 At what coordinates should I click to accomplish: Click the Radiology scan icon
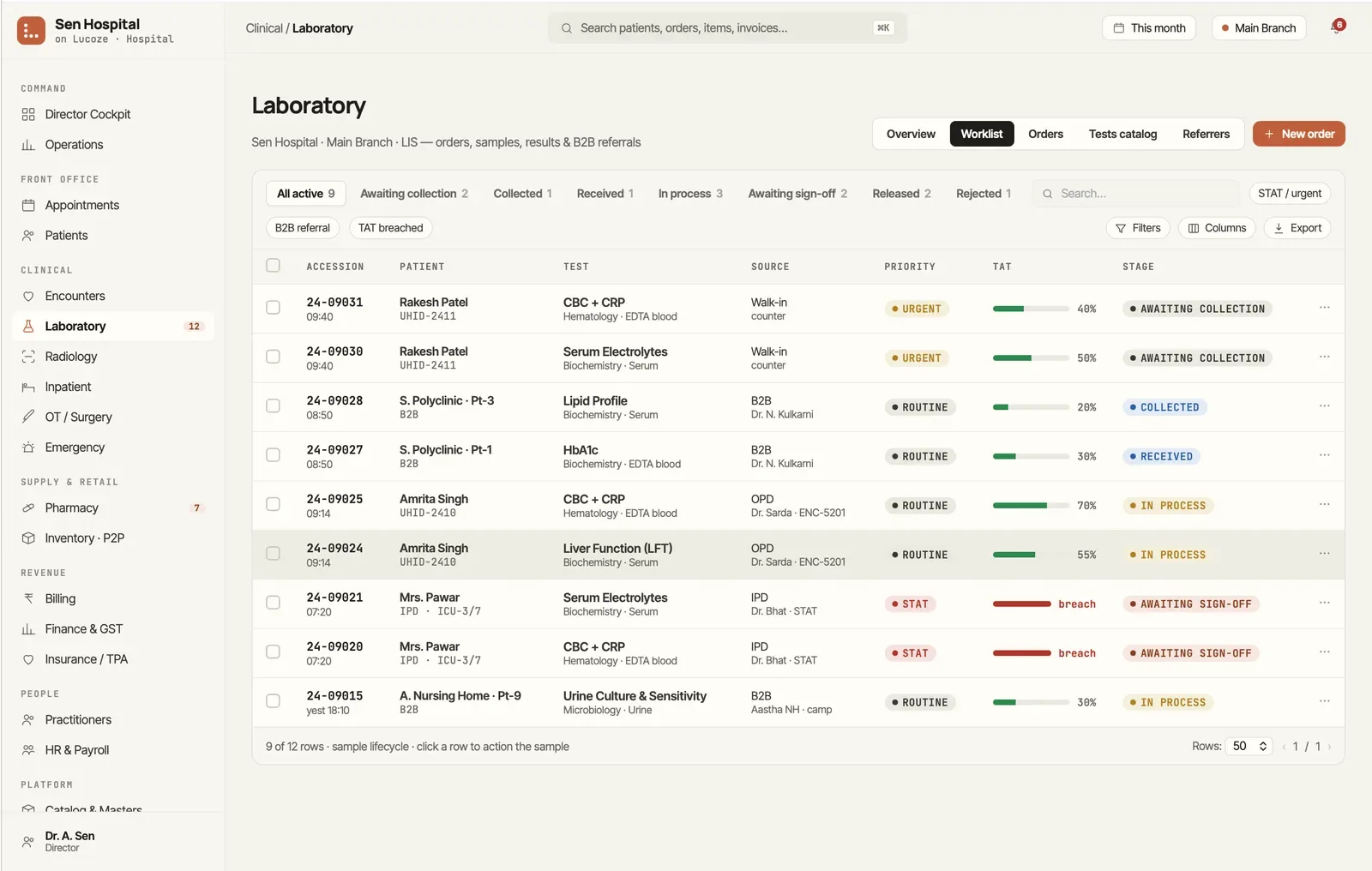(28, 357)
